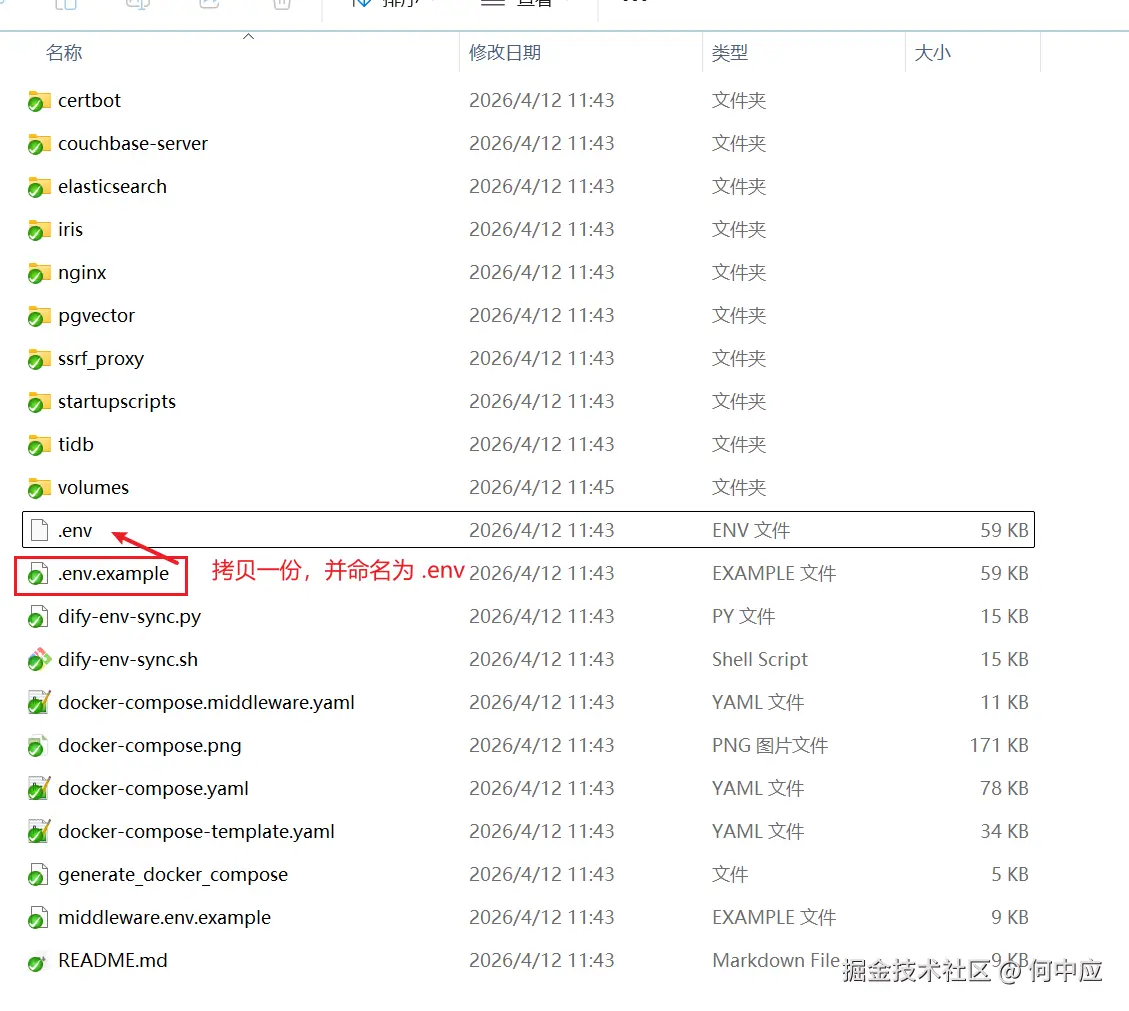This screenshot has width=1129, height=1011.
Task: Select the dify-env-sync.sh file name
Action: [127, 660]
